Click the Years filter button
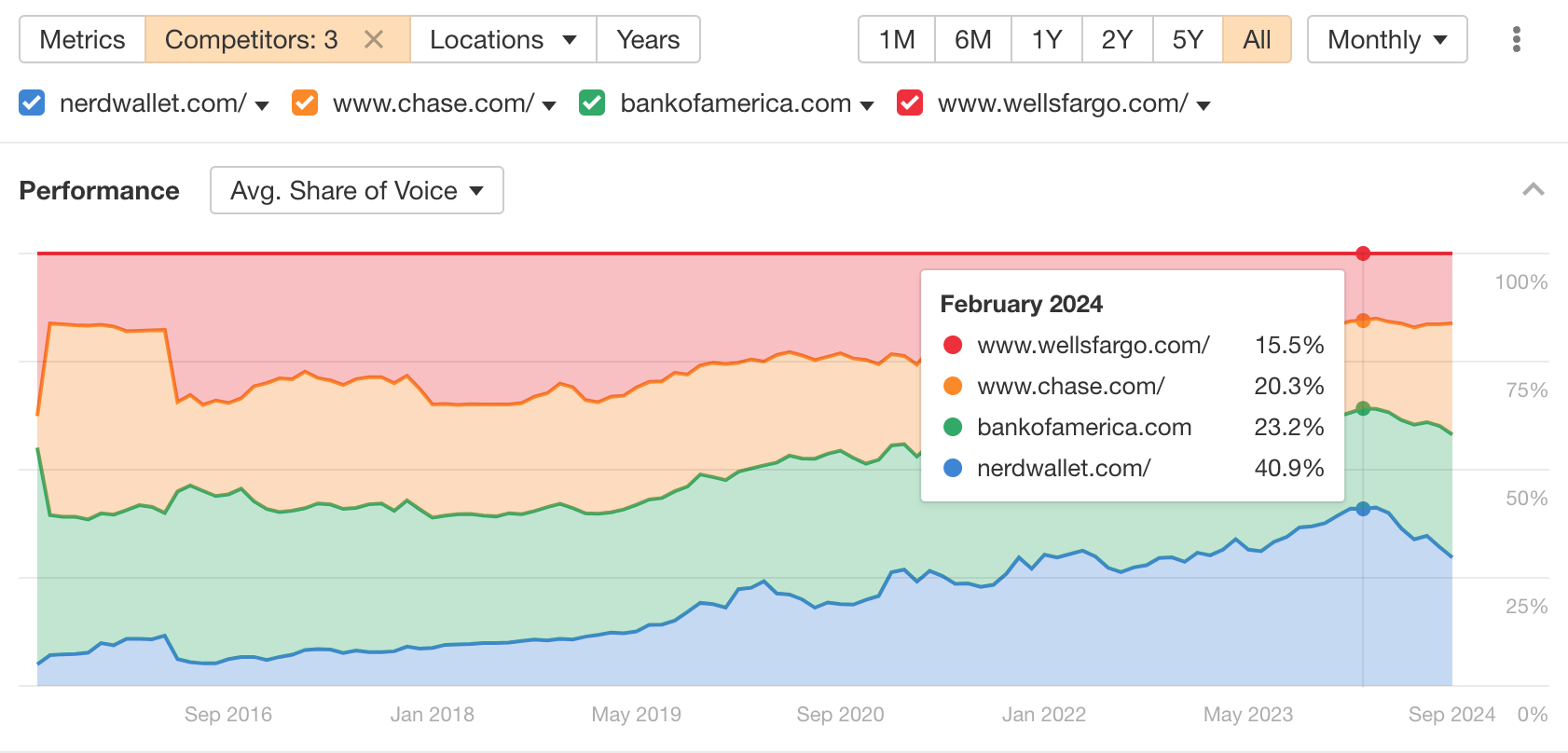Screen dimensions: 1568x753 (x=648, y=39)
